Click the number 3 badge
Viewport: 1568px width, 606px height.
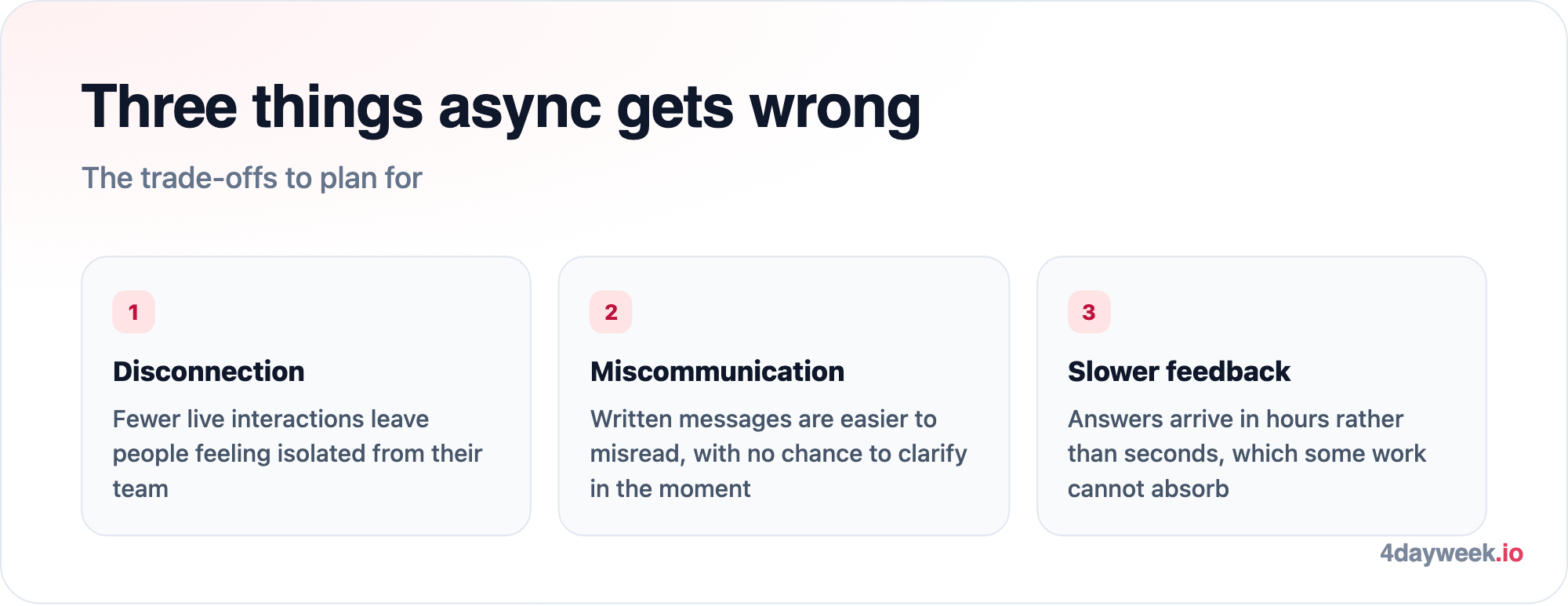click(1089, 312)
